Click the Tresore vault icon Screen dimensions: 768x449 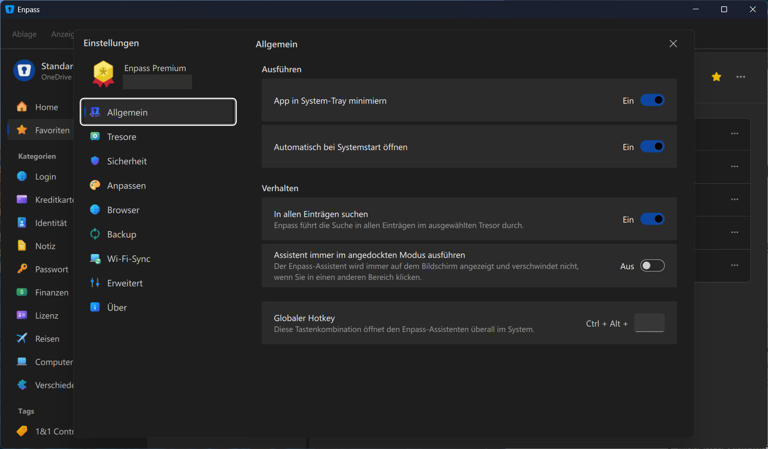coord(95,137)
